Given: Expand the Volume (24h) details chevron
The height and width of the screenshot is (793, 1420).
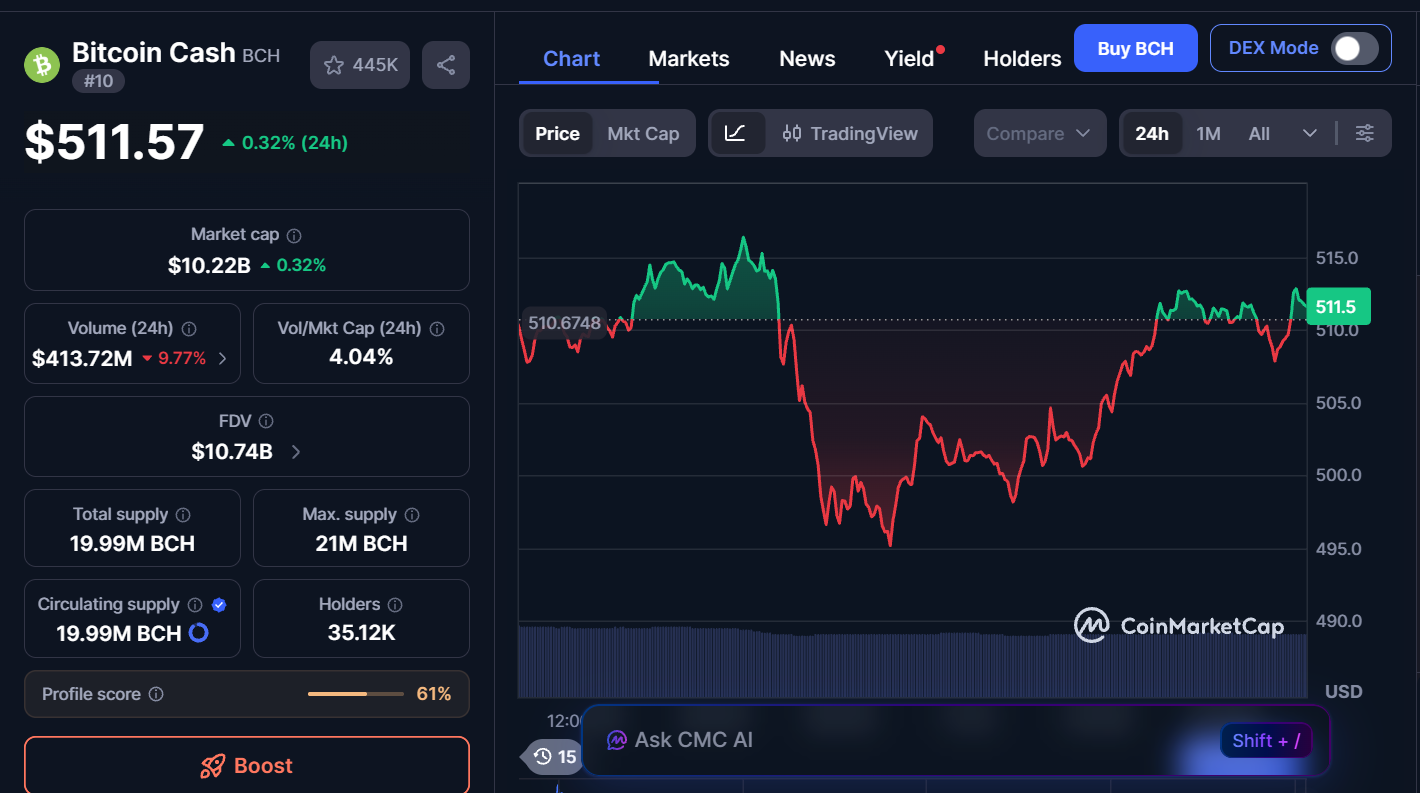Looking at the screenshot, I should coord(222,357).
